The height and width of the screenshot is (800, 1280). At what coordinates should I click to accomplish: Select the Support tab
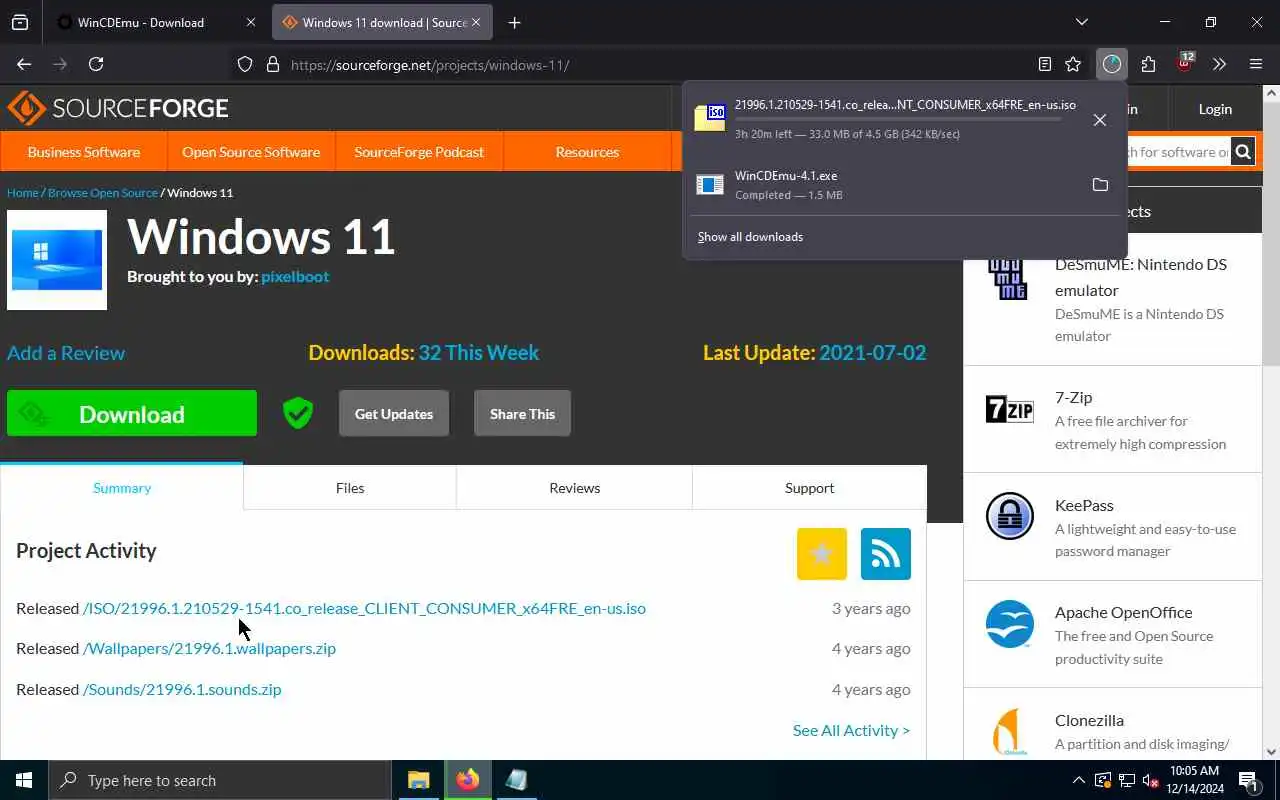pyautogui.click(x=810, y=488)
